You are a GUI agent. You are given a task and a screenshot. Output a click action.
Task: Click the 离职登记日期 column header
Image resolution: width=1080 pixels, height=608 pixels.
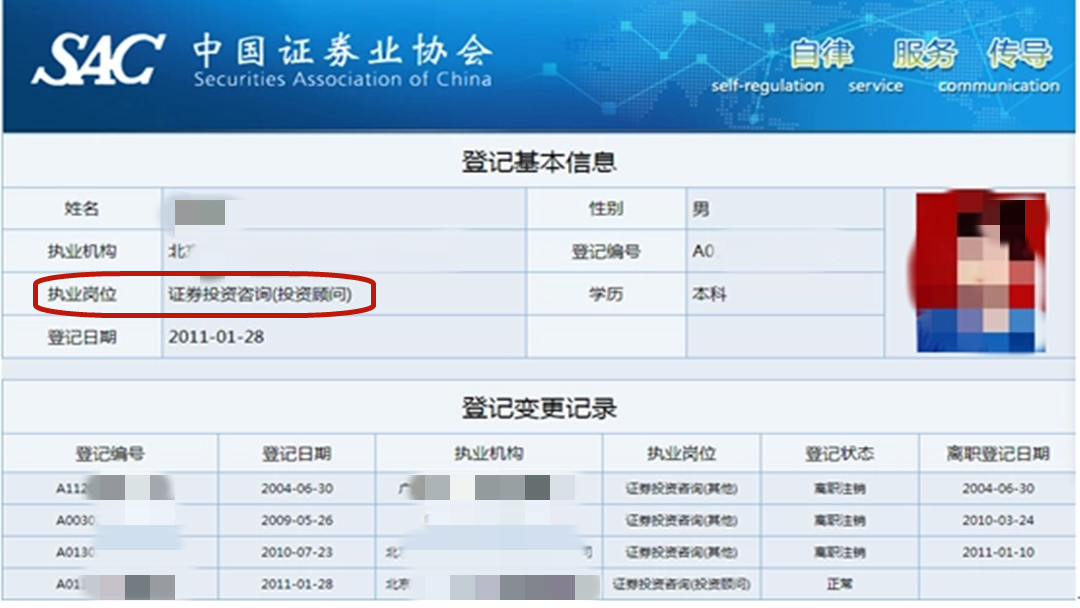click(994, 452)
